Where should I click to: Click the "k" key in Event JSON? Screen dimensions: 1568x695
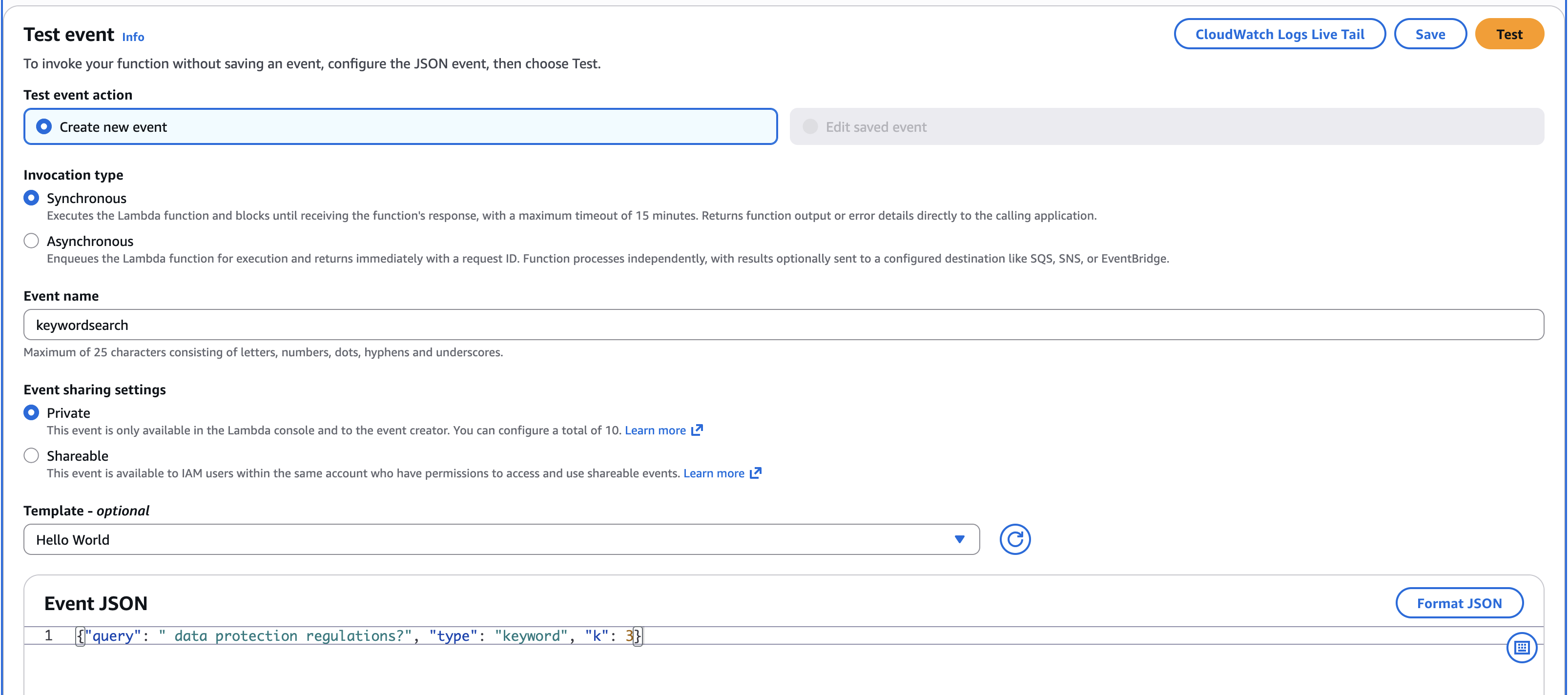[x=597, y=636]
